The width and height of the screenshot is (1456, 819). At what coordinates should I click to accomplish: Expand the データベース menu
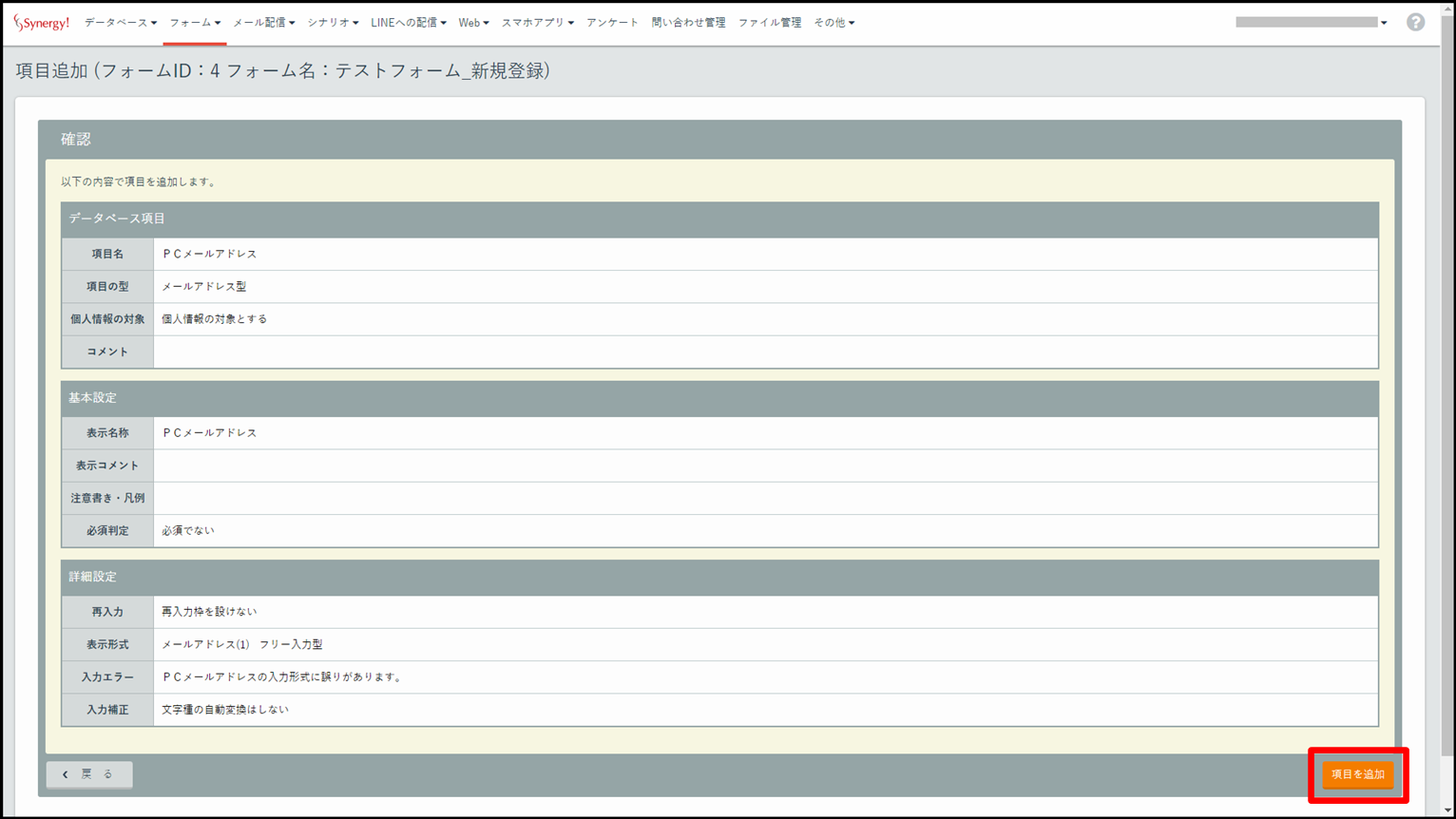coord(120,23)
